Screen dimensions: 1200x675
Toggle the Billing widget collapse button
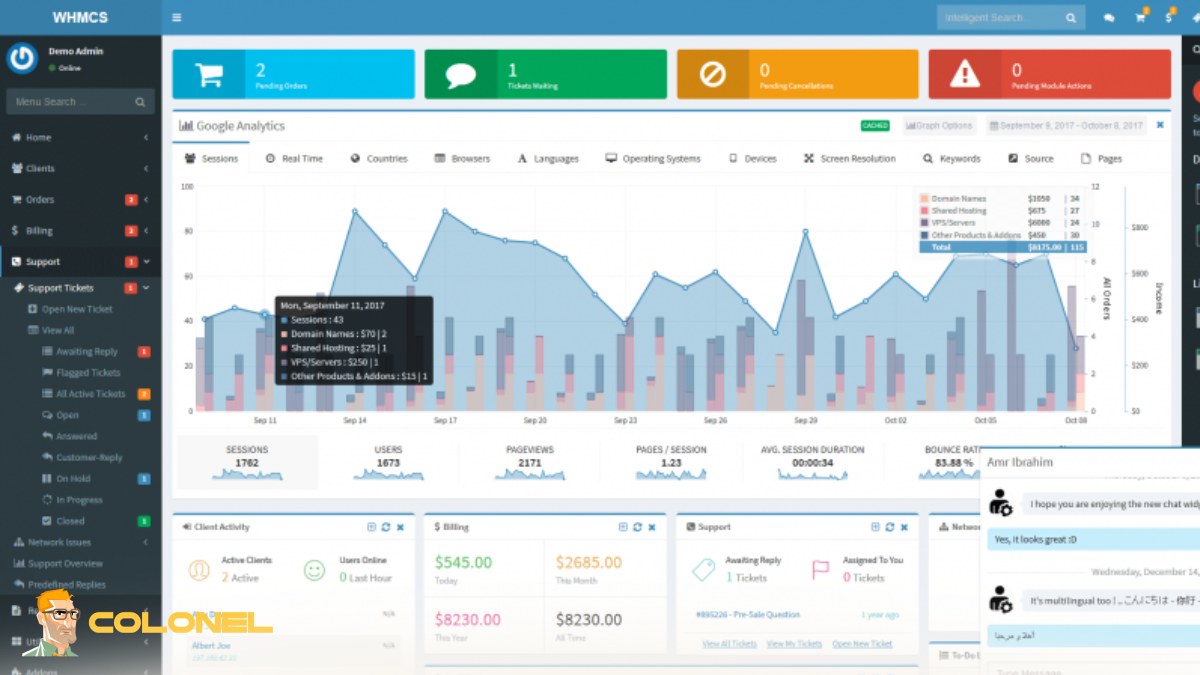click(623, 527)
